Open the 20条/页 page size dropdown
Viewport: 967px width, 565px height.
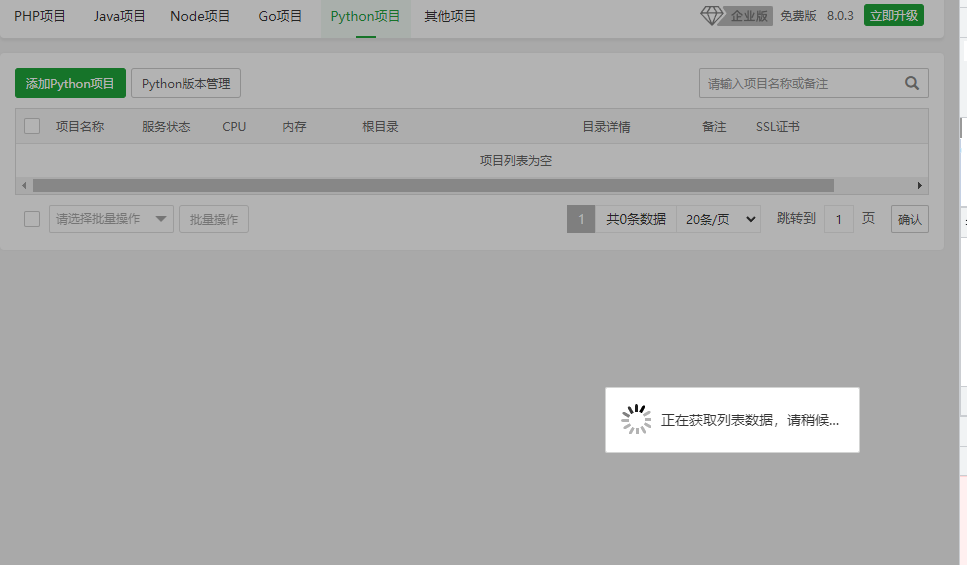719,219
